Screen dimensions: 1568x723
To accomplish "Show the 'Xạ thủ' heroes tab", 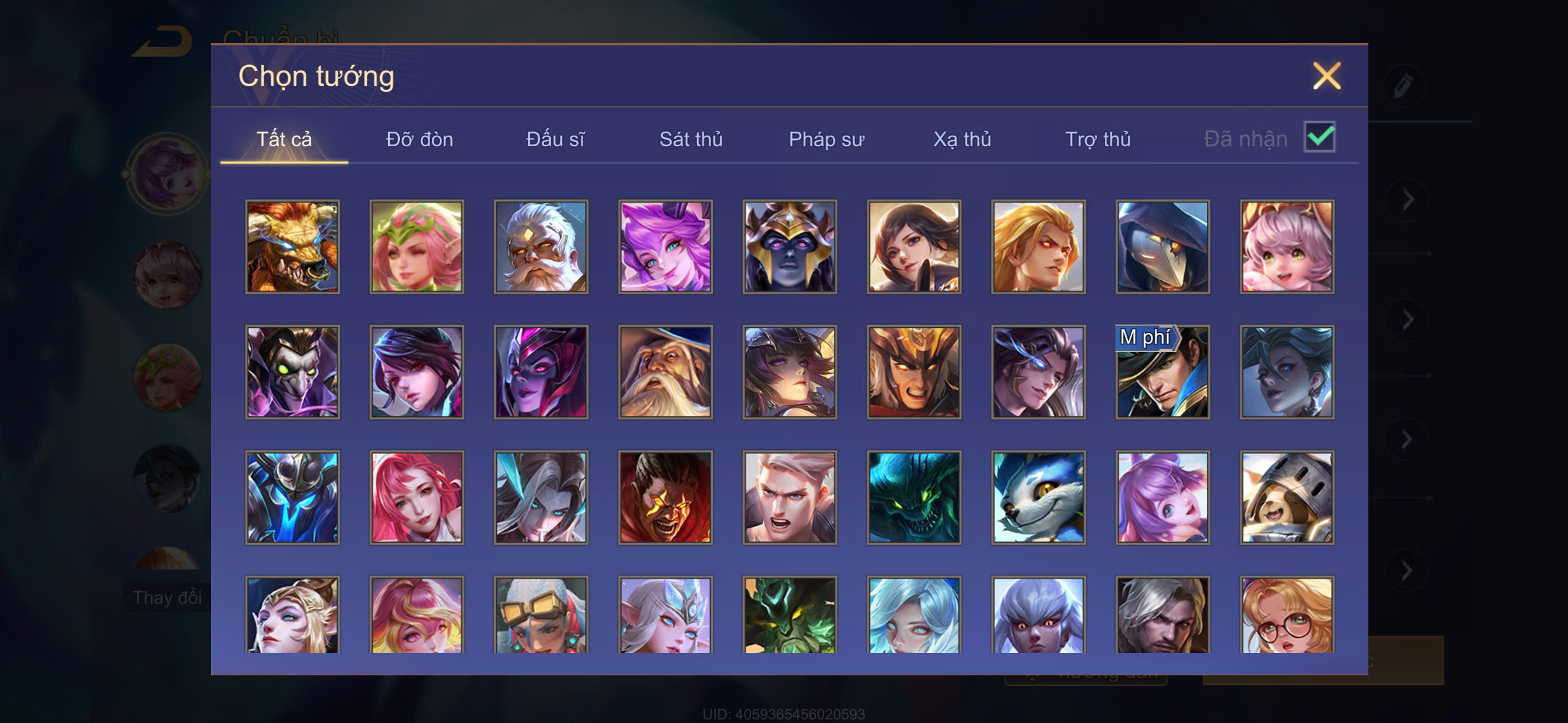I will click(962, 140).
